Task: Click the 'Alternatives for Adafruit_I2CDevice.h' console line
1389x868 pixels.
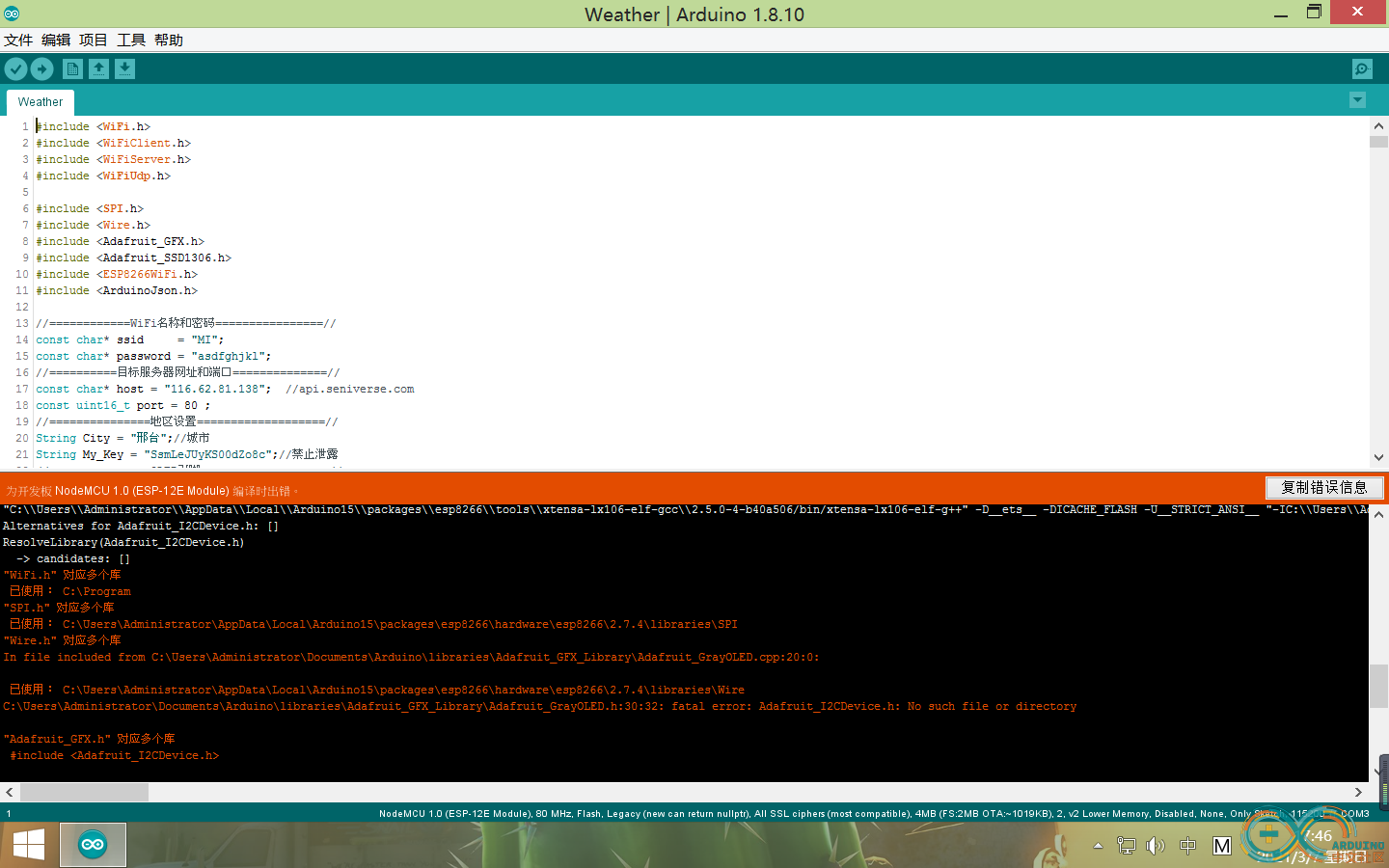Action: click(141, 526)
